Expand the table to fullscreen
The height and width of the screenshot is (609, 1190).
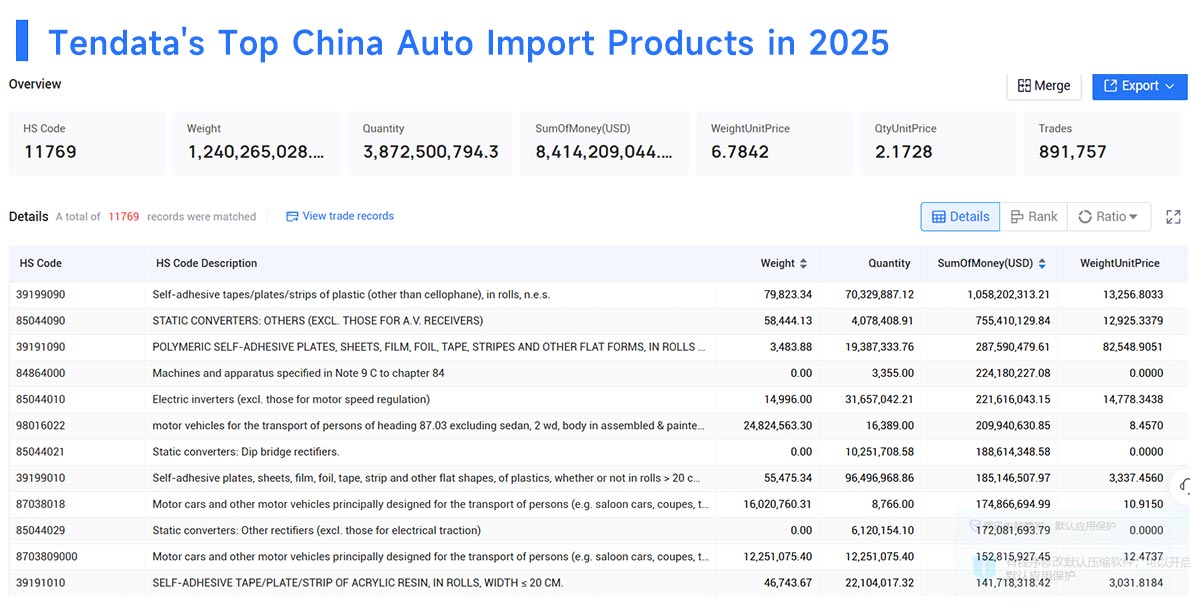[1173, 216]
